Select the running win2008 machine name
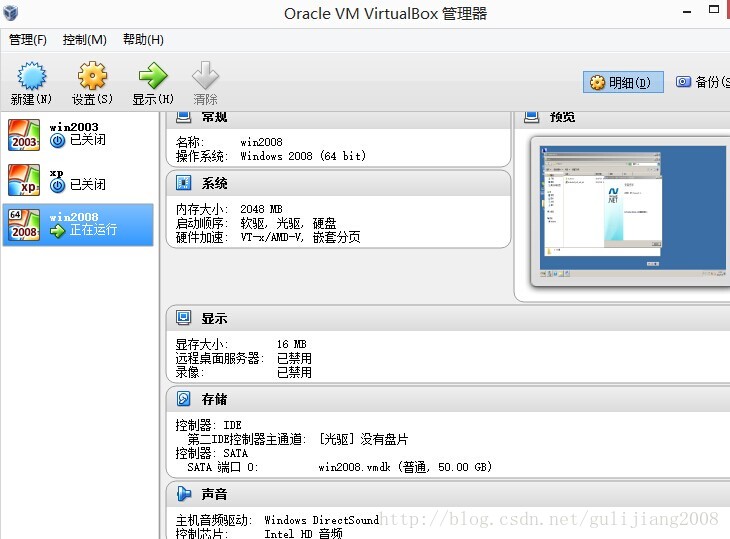Image resolution: width=730 pixels, height=539 pixels. pyautogui.click(x=74, y=217)
